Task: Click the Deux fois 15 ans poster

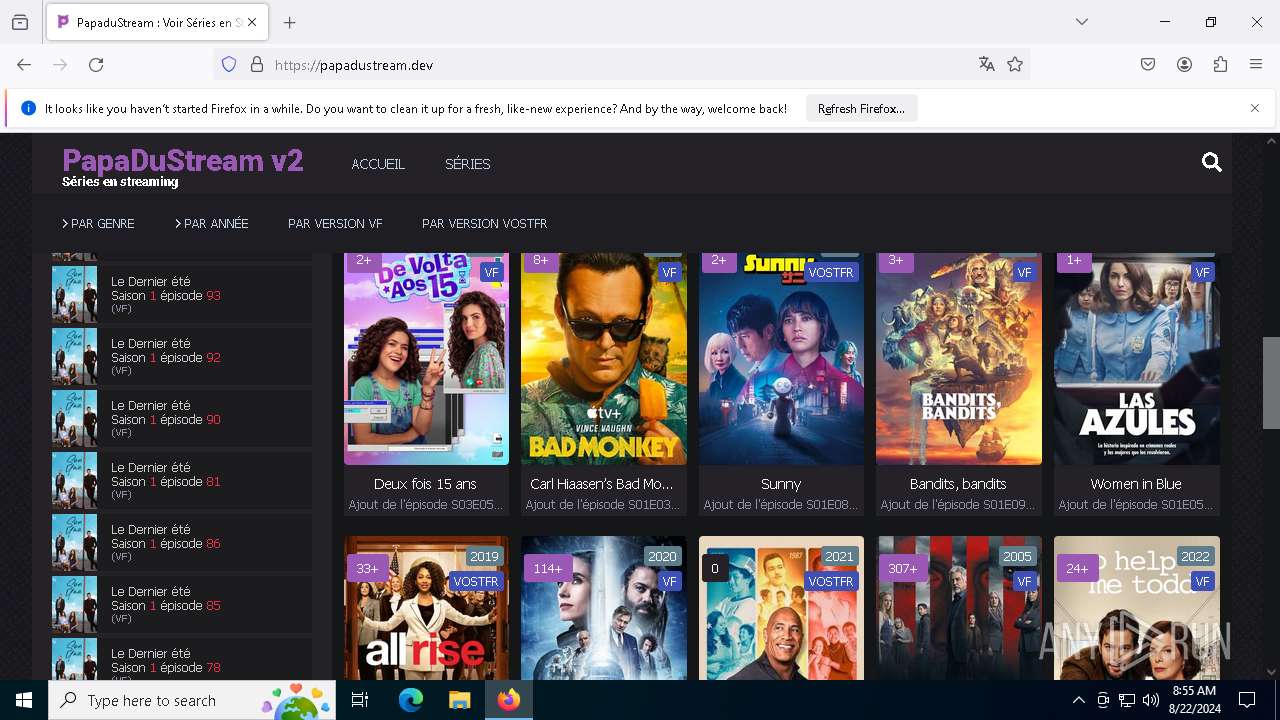Action: pyautogui.click(x=426, y=360)
